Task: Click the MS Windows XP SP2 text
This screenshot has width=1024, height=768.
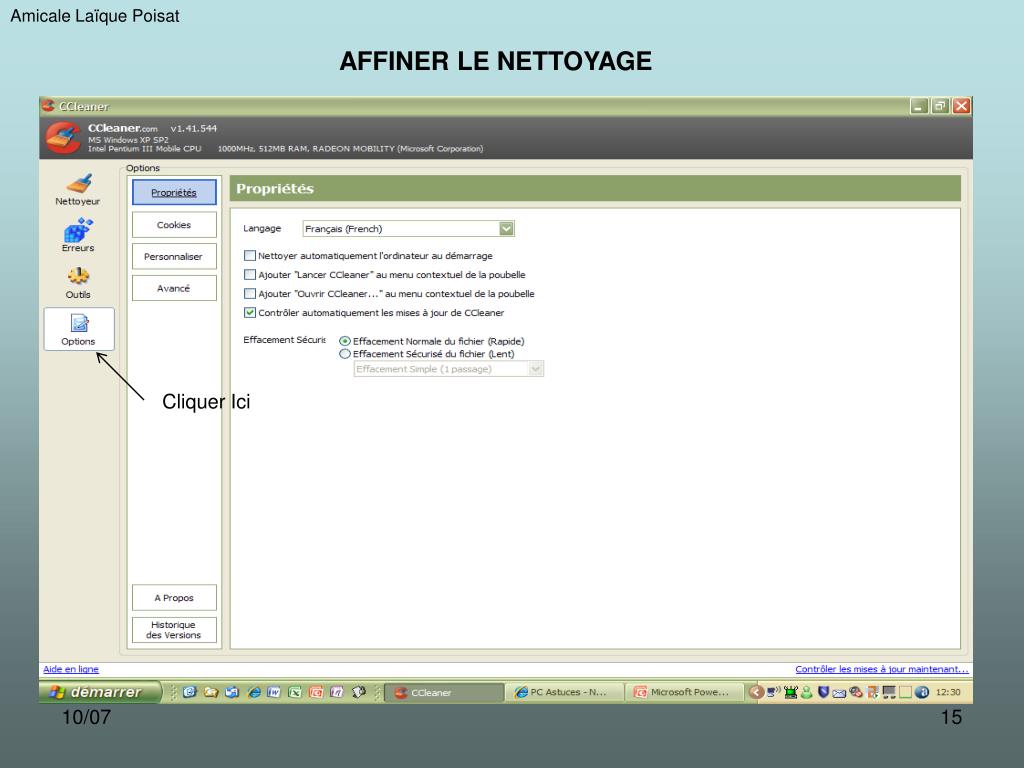Action: [x=128, y=140]
